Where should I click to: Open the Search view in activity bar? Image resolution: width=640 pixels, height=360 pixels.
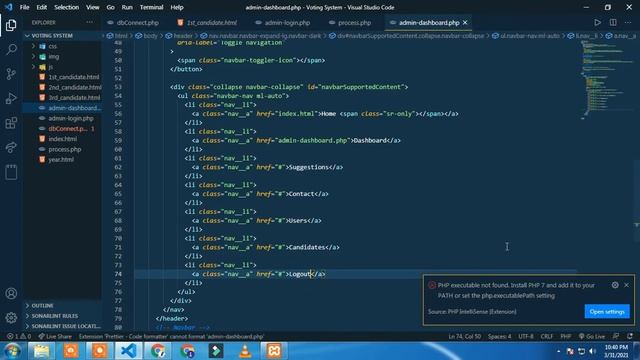point(11,49)
